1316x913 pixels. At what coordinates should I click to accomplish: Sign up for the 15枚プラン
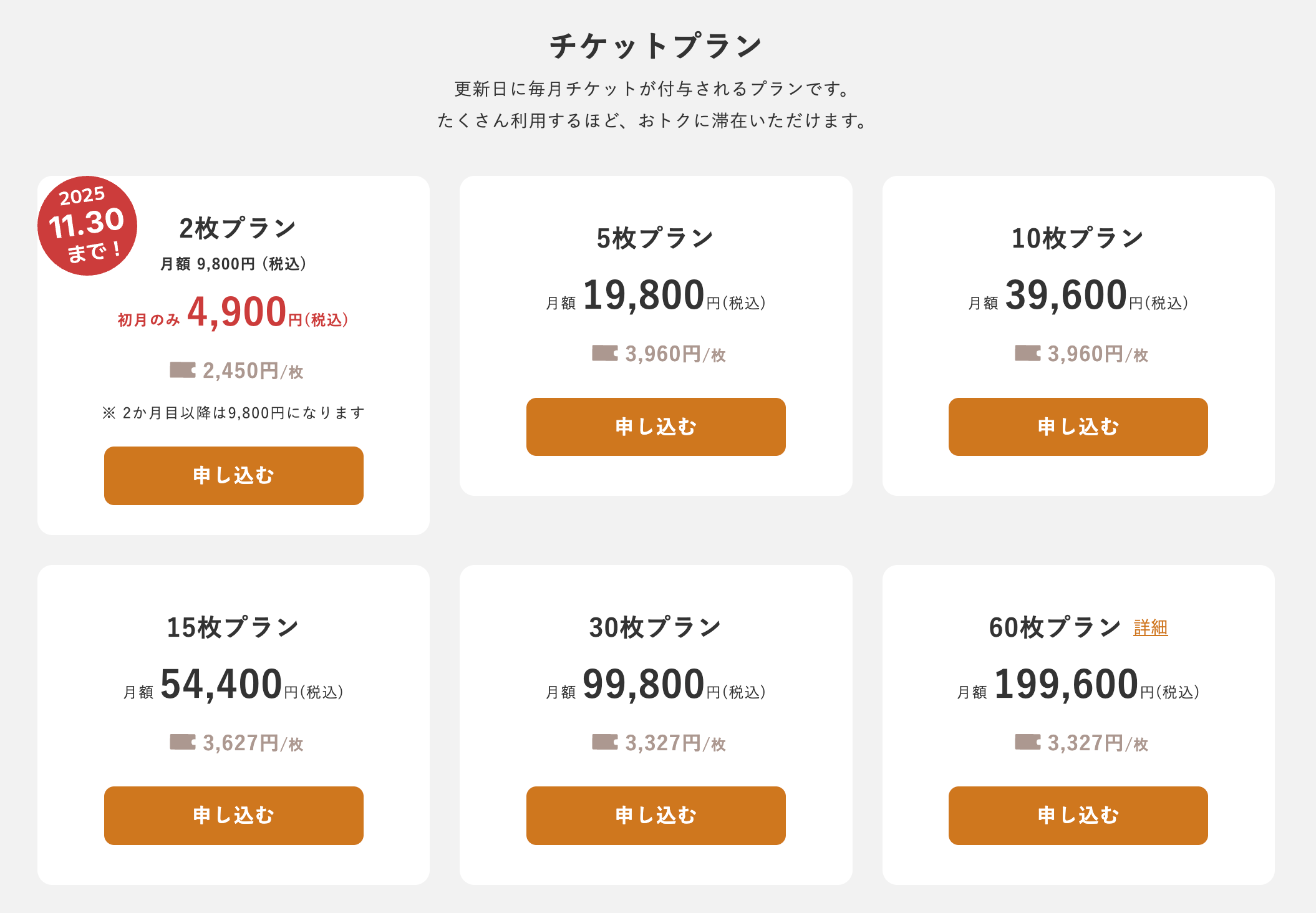[233, 816]
